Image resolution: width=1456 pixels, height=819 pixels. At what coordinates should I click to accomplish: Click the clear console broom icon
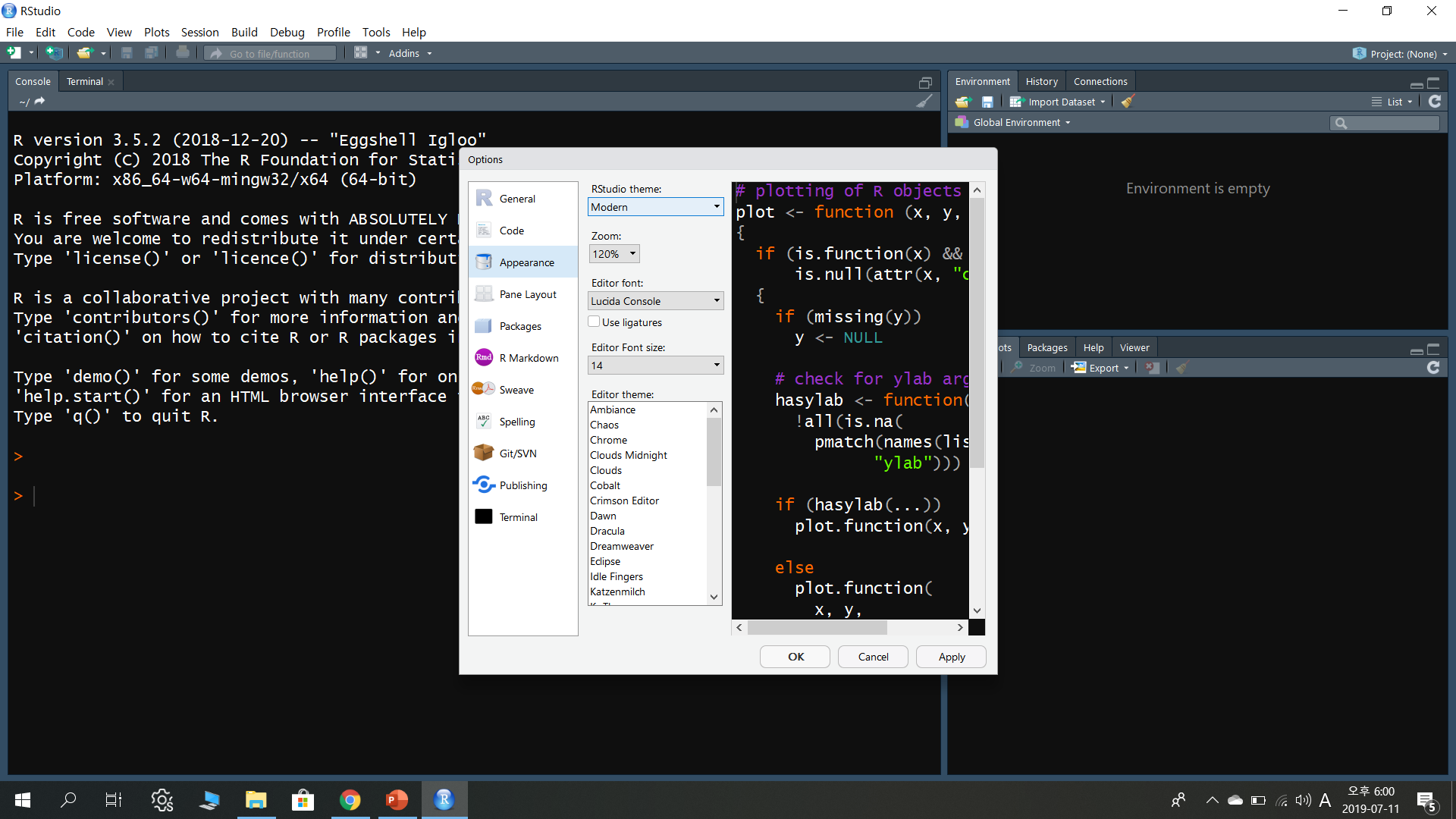tap(924, 102)
